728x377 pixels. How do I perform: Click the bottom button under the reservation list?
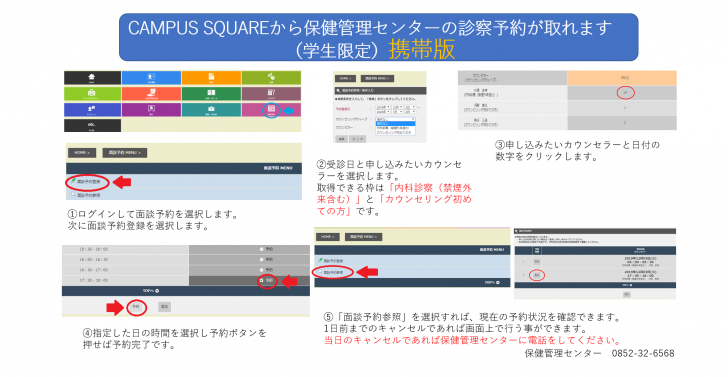[x=627, y=295]
